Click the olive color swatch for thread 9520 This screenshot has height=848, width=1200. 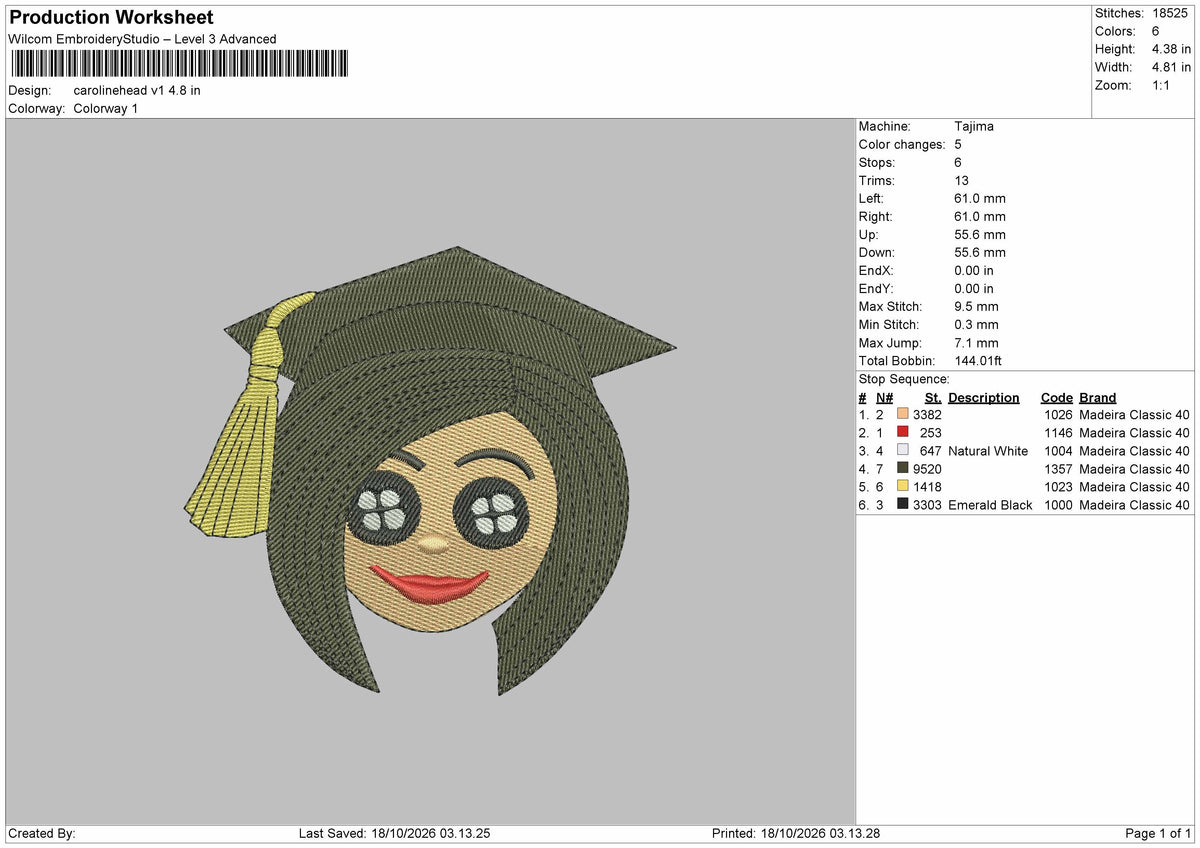pyautogui.click(x=903, y=469)
